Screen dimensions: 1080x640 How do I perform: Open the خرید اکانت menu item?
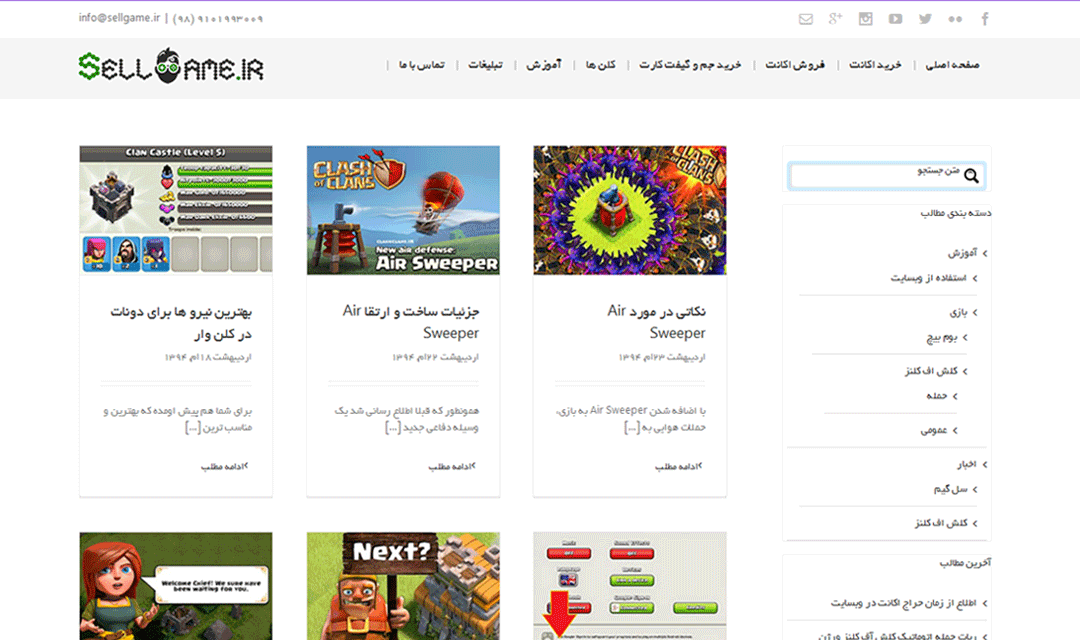(875, 65)
